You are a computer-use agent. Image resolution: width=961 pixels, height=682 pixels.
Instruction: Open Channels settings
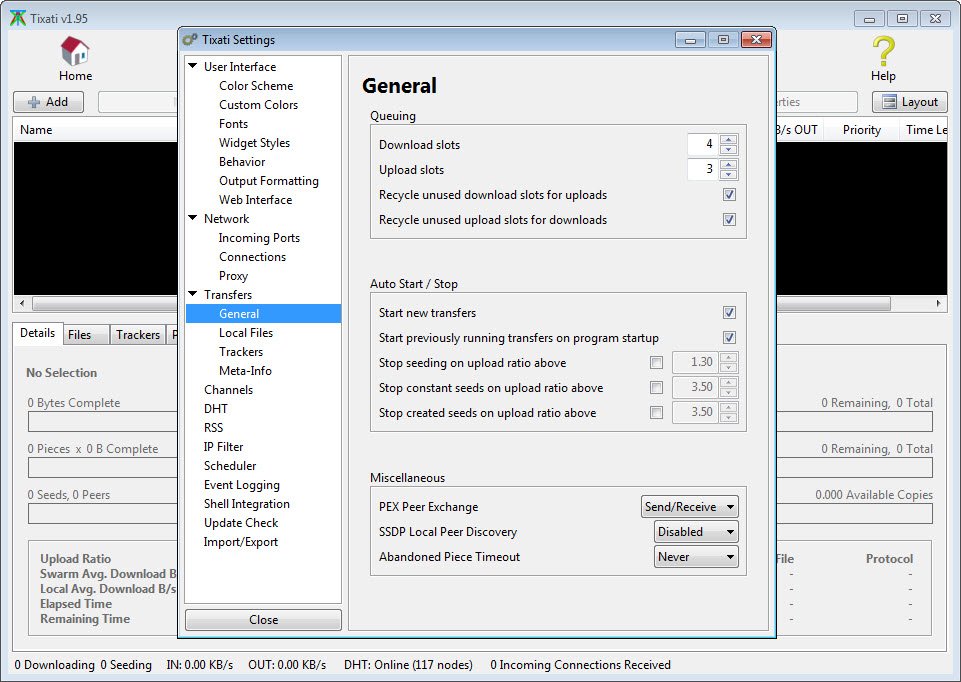(x=228, y=390)
